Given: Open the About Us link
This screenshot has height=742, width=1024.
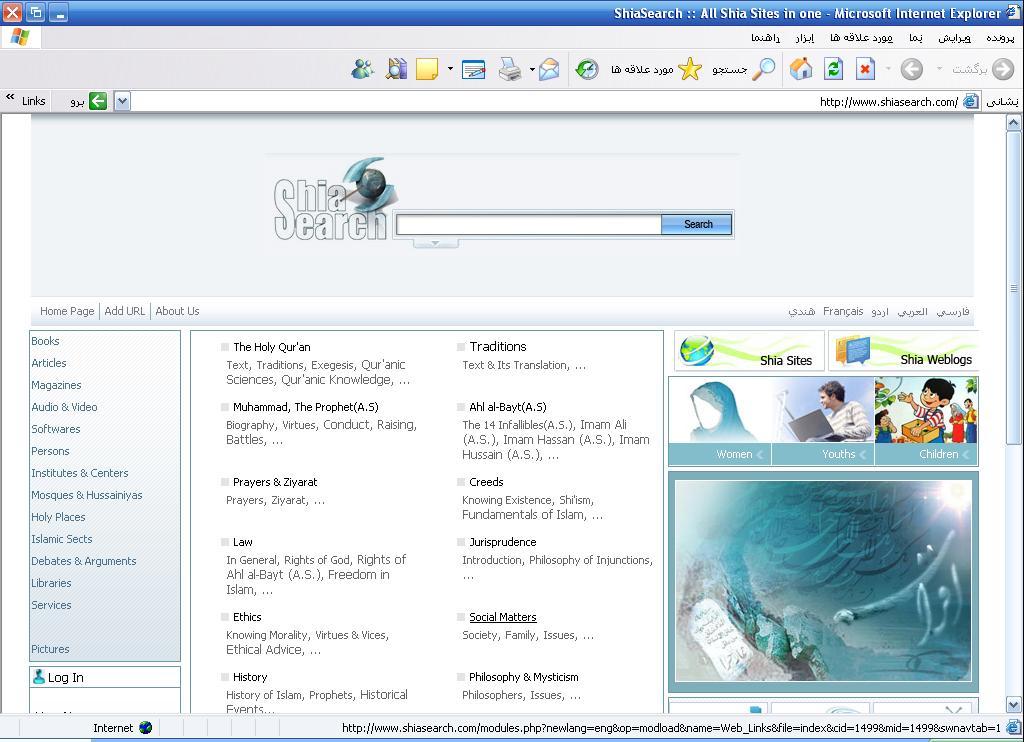Looking at the screenshot, I should pos(177,311).
